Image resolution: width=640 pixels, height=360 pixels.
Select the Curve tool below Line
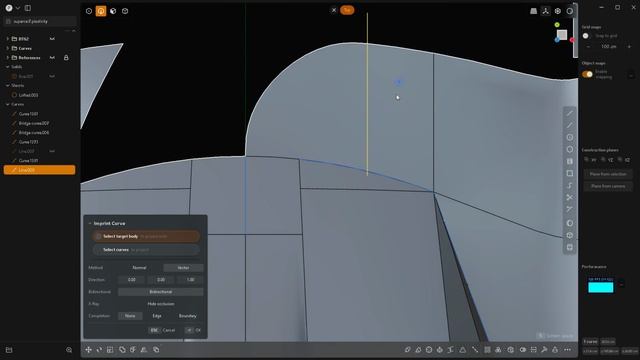point(570,125)
